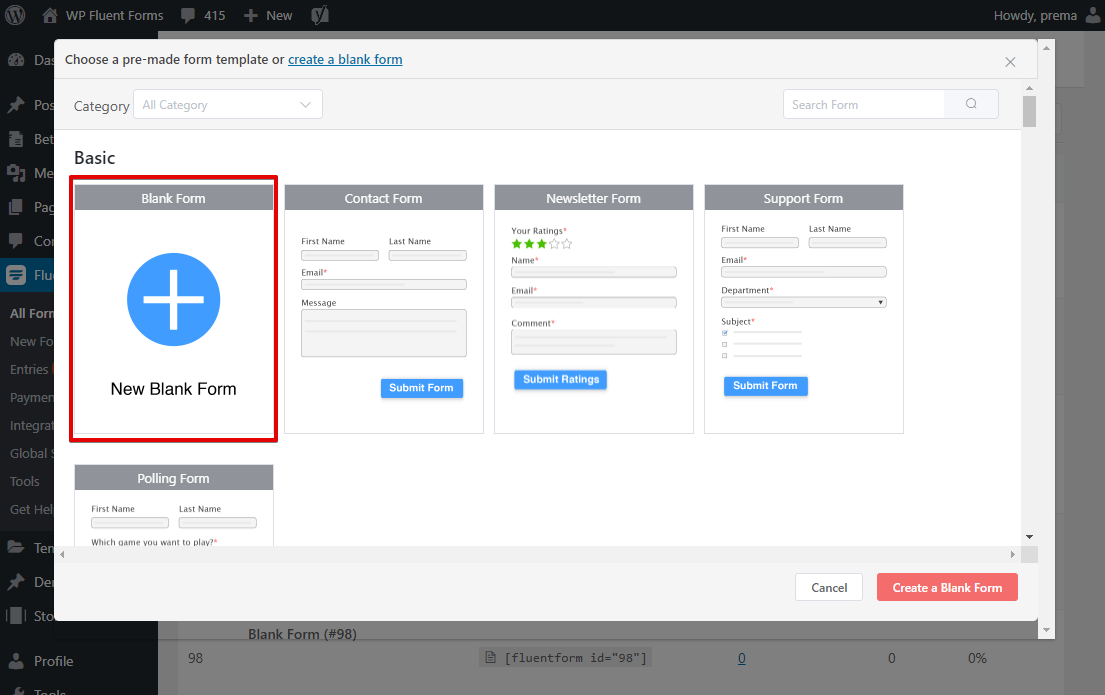Image resolution: width=1105 pixels, height=695 pixels.
Task: Open the Profile user icon in sidebar
Action: [16, 661]
